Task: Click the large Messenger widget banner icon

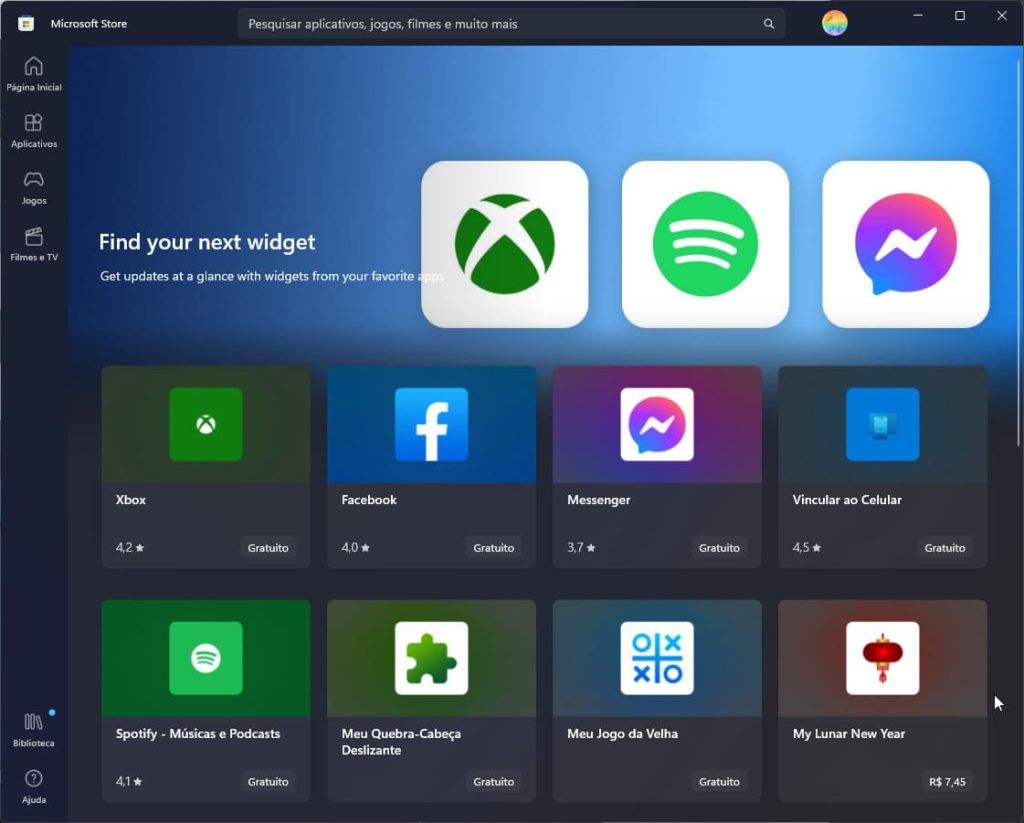Action: pos(906,244)
